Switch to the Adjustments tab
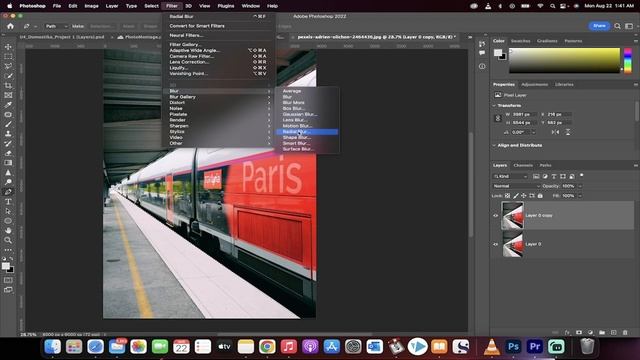Viewport: 640px width, 360px height. (534, 84)
